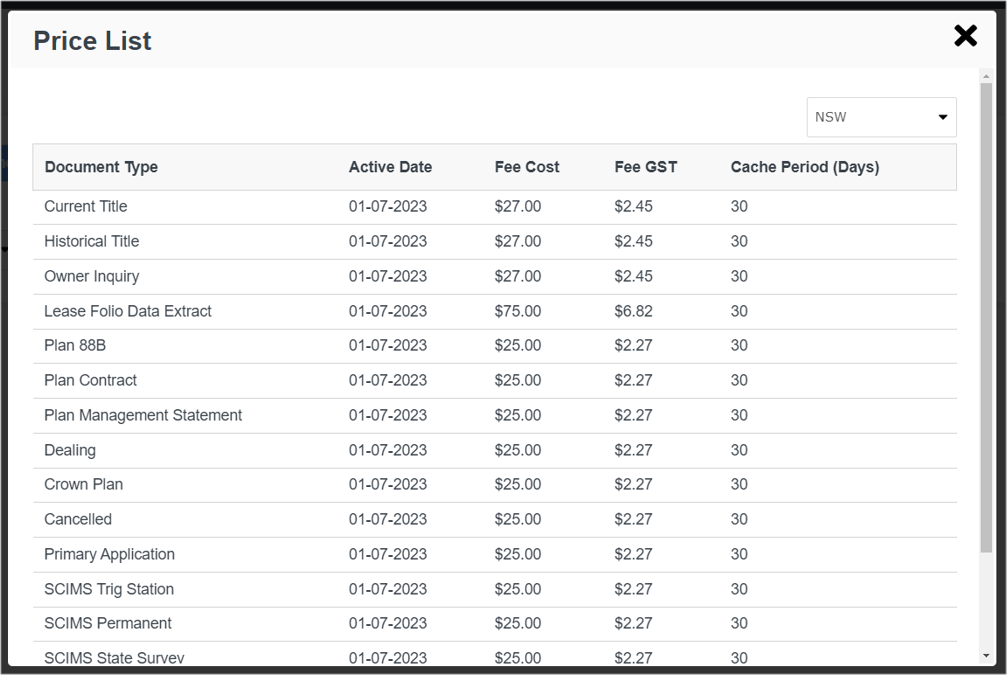Click the $75.00 fee cost value

[x=518, y=311]
